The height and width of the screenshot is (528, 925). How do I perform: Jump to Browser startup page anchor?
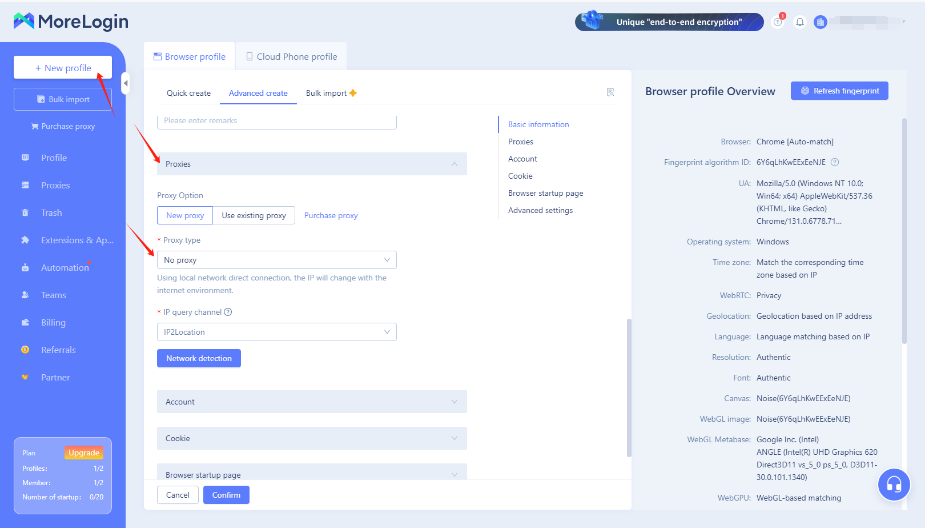(546, 193)
